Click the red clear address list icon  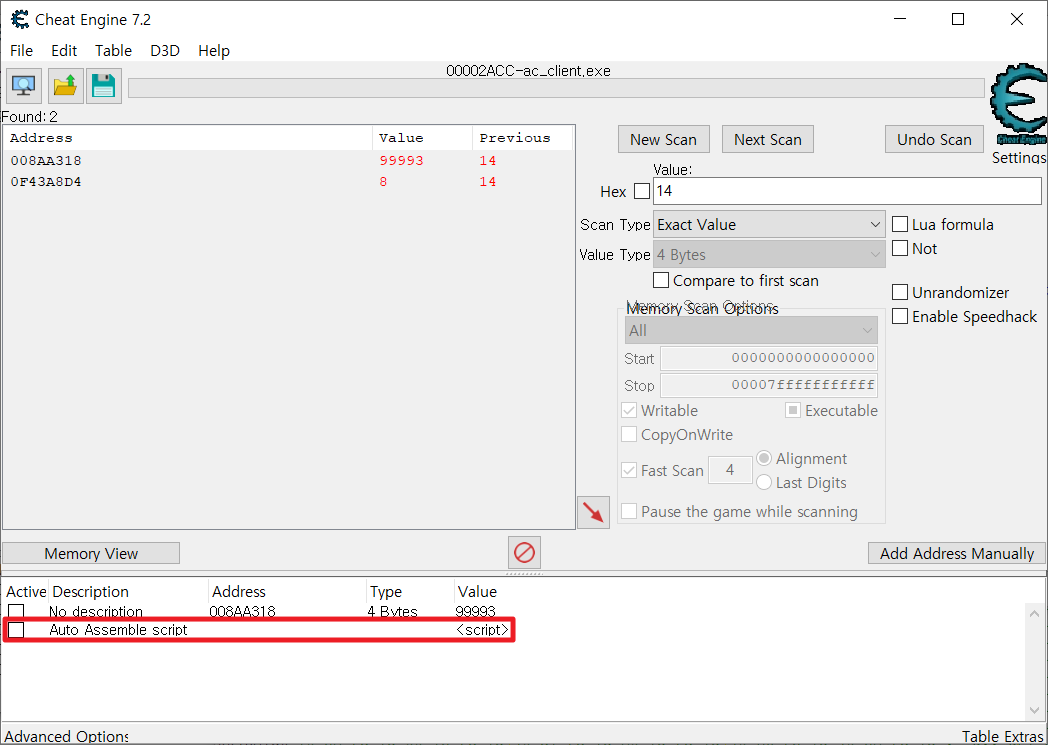click(x=524, y=553)
